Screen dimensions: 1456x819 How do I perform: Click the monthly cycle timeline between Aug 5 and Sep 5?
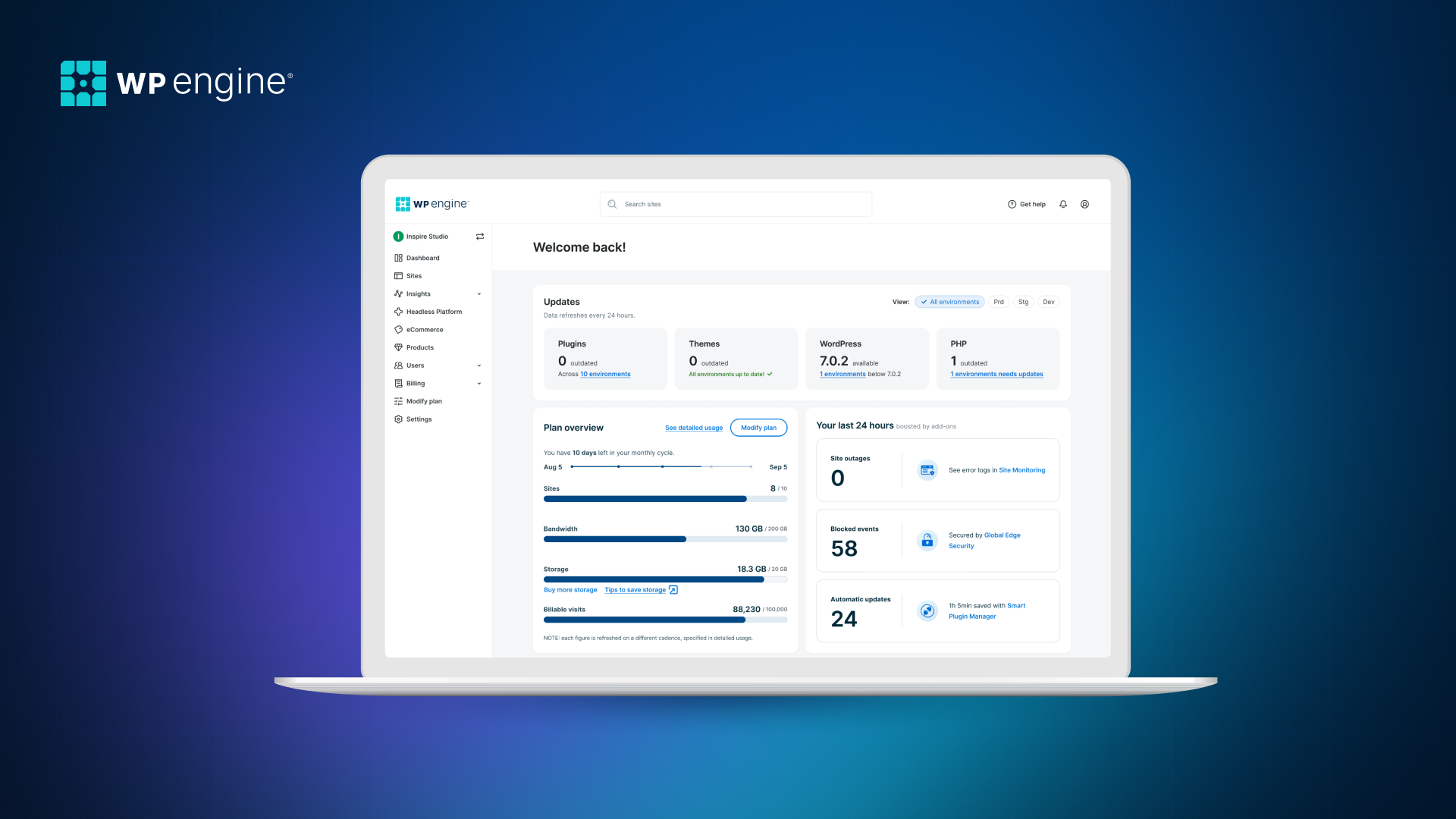coord(661,466)
